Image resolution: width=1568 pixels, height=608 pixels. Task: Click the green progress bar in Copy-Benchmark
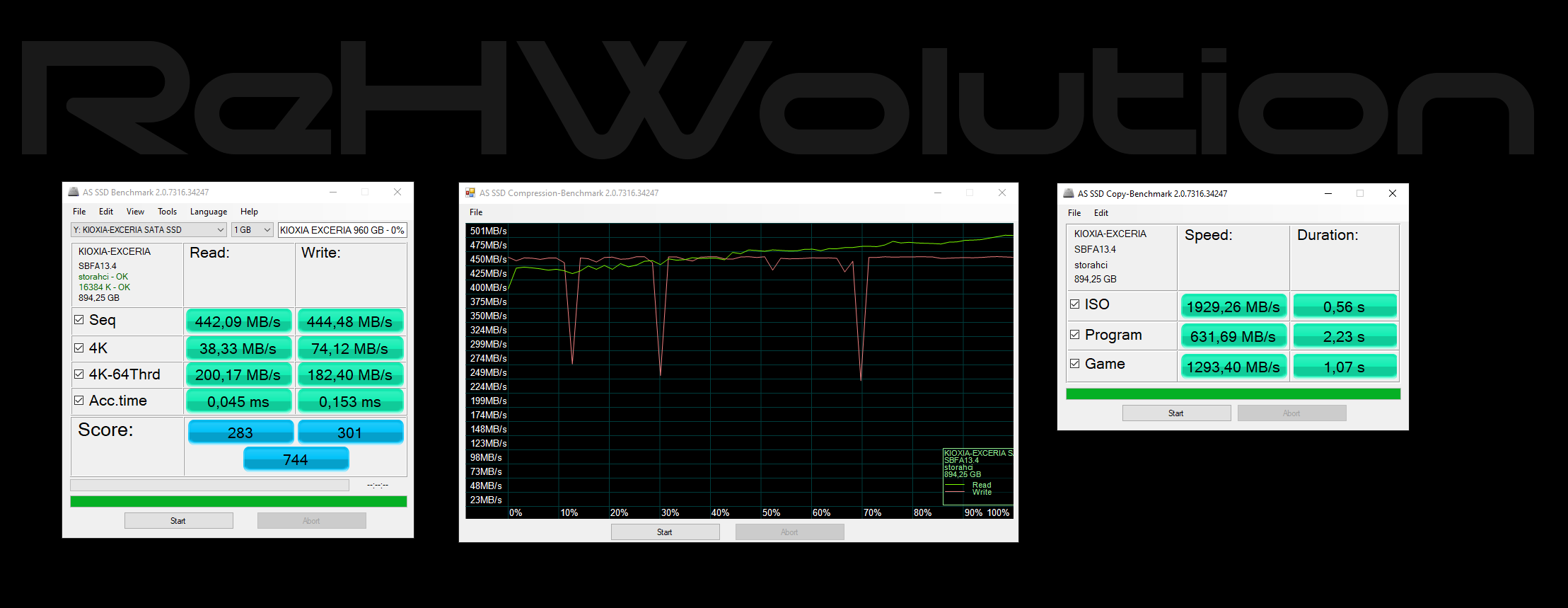click(x=1233, y=394)
